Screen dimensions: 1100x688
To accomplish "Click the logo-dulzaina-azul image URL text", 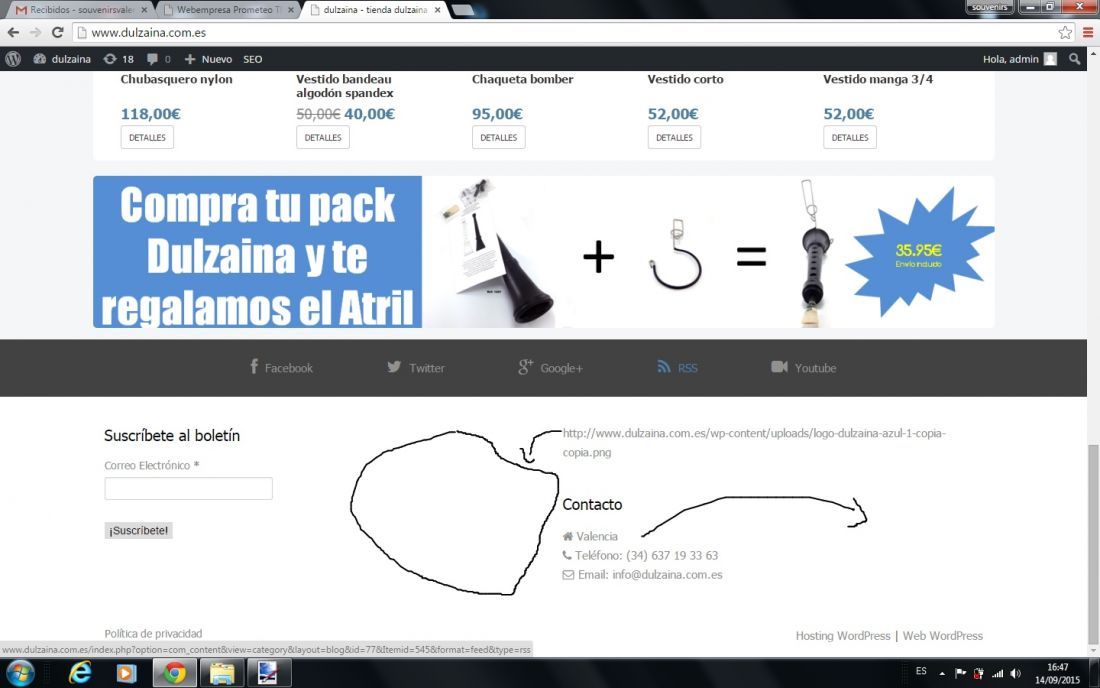I will (754, 443).
